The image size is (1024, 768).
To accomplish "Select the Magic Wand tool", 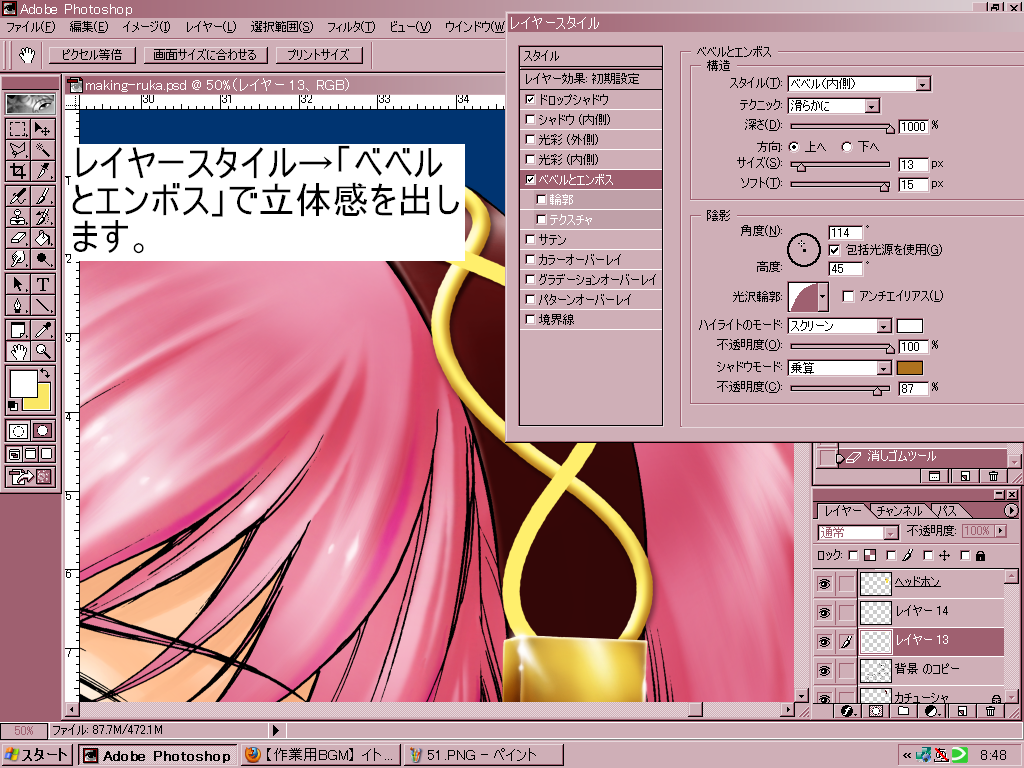I will [43, 149].
